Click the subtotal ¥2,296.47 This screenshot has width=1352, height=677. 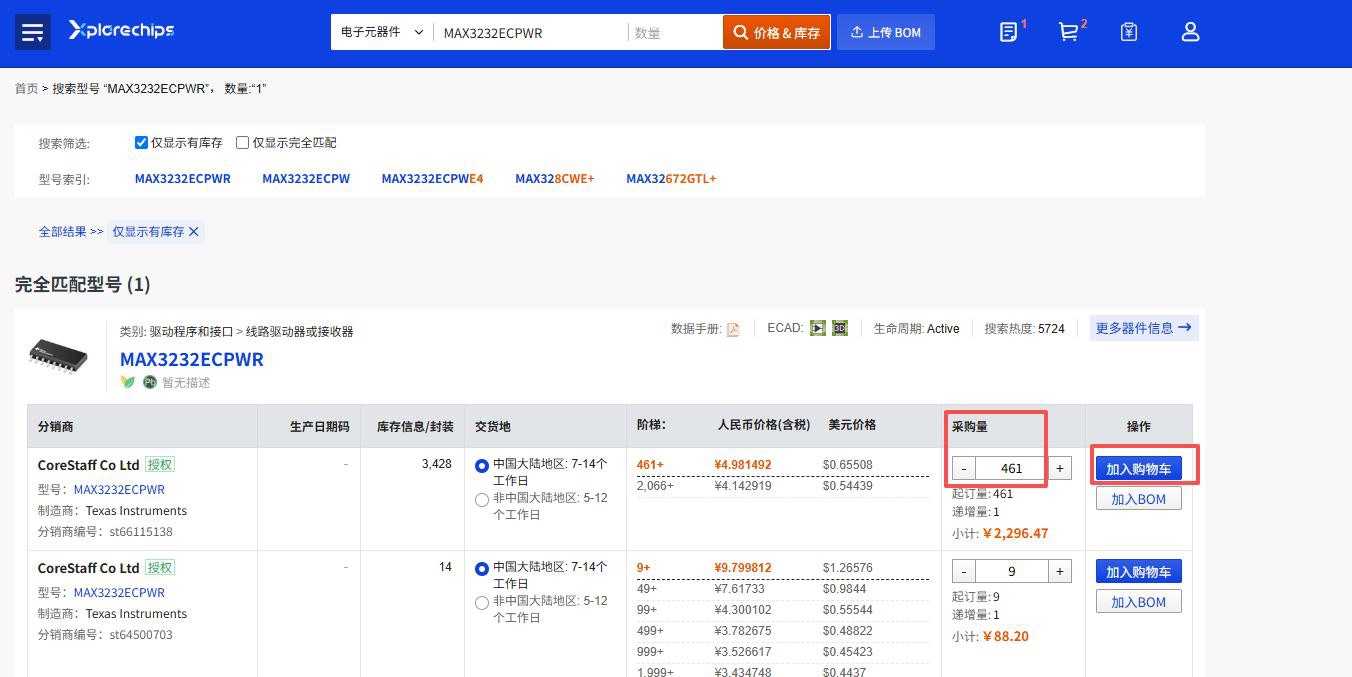(x=1015, y=533)
